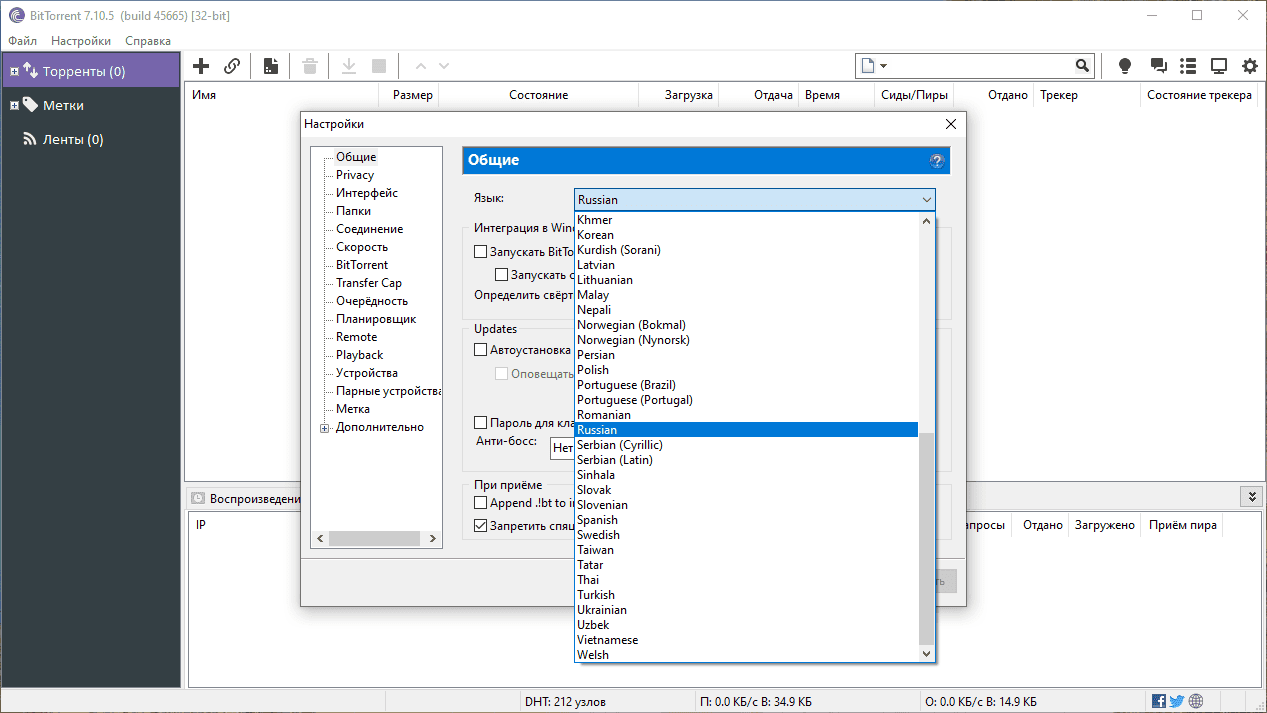Click the magnifier search icon in toolbar
The image size is (1267, 713).
point(1083,66)
